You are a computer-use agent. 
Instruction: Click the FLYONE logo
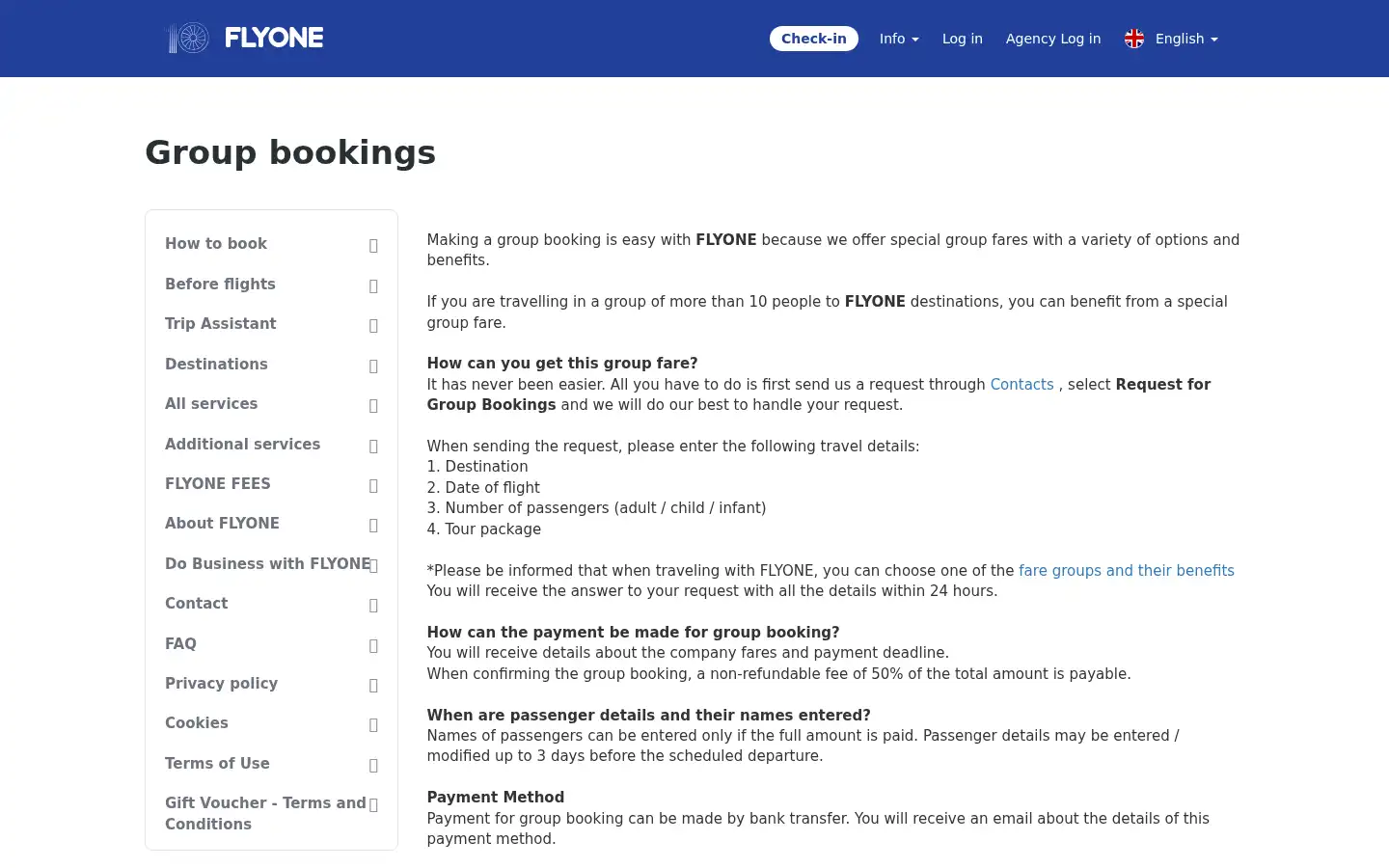pyautogui.click(x=246, y=38)
